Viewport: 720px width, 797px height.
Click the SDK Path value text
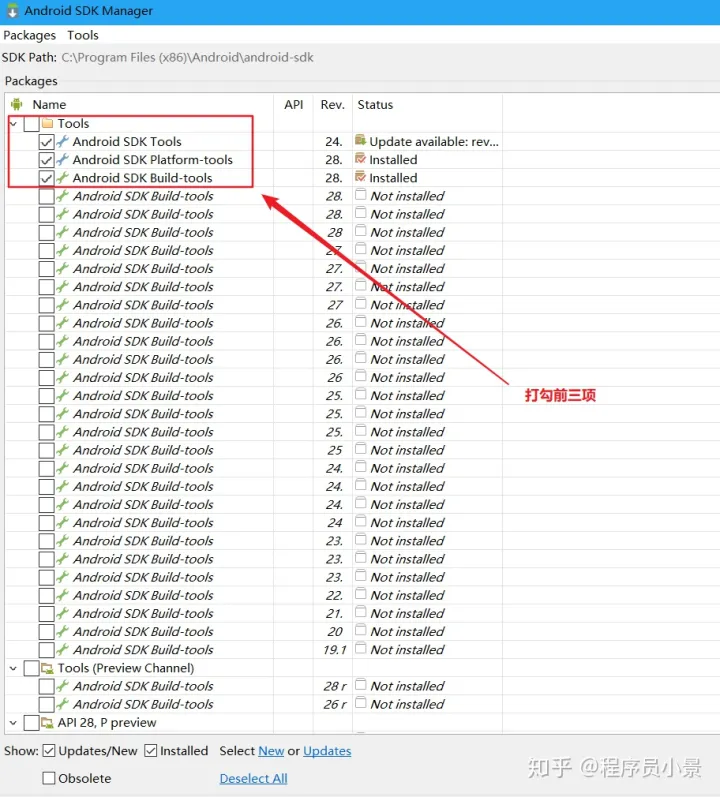(187, 57)
